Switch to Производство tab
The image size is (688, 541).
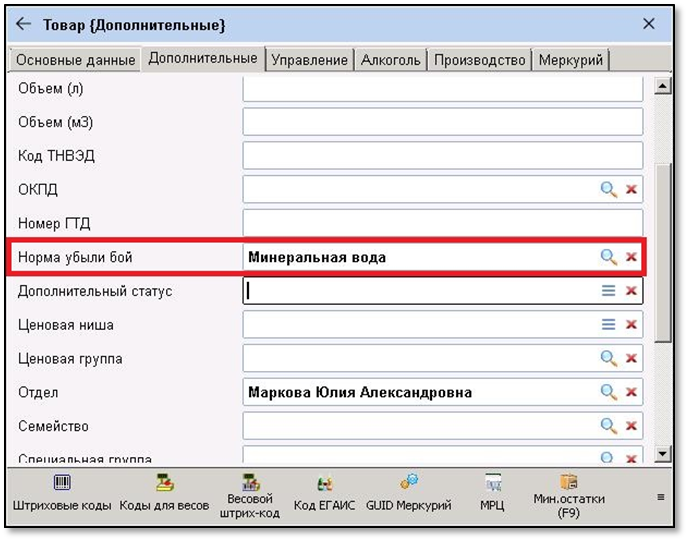click(x=479, y=60)
